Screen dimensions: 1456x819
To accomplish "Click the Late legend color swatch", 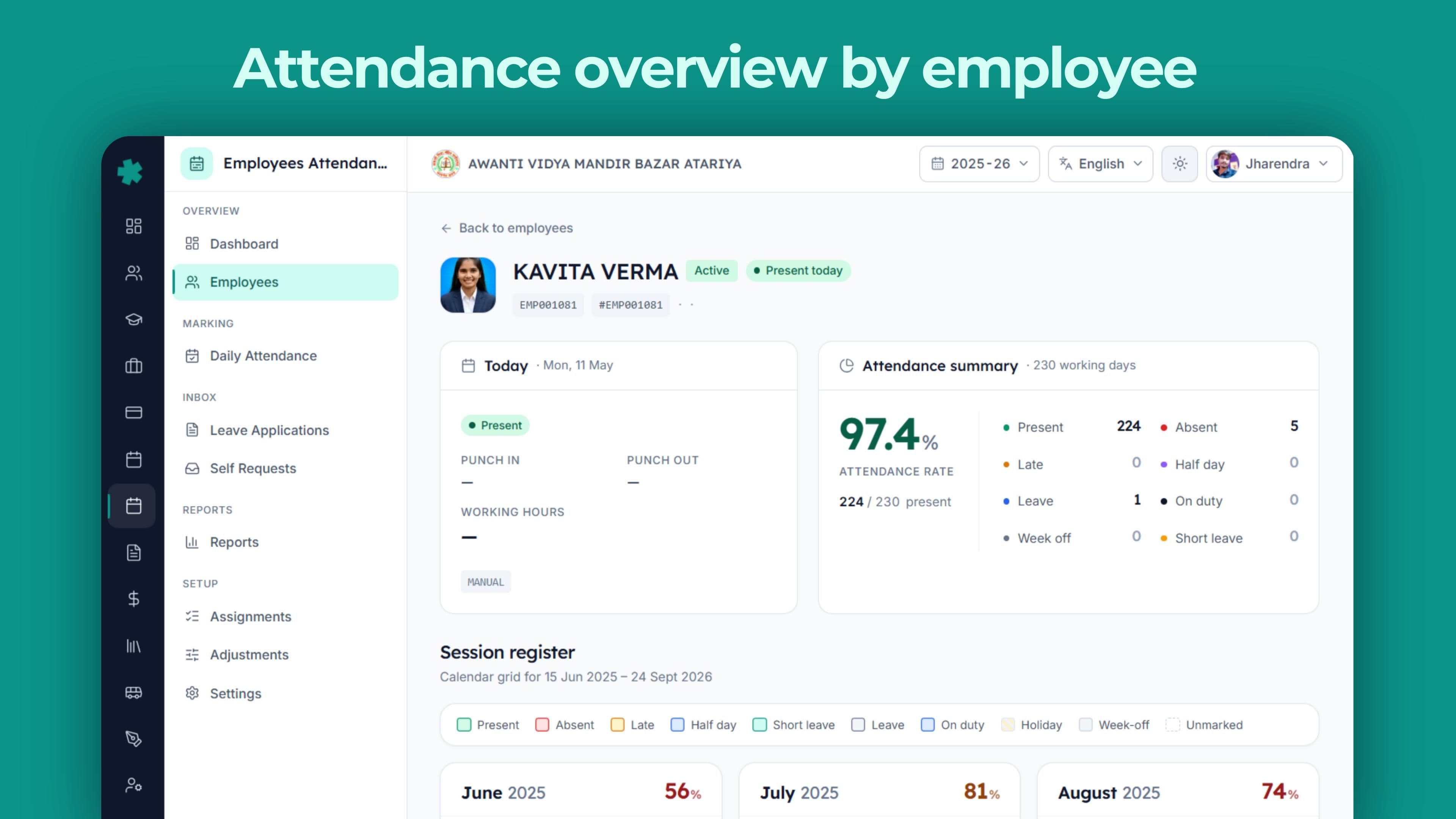I will pos(617,725).
